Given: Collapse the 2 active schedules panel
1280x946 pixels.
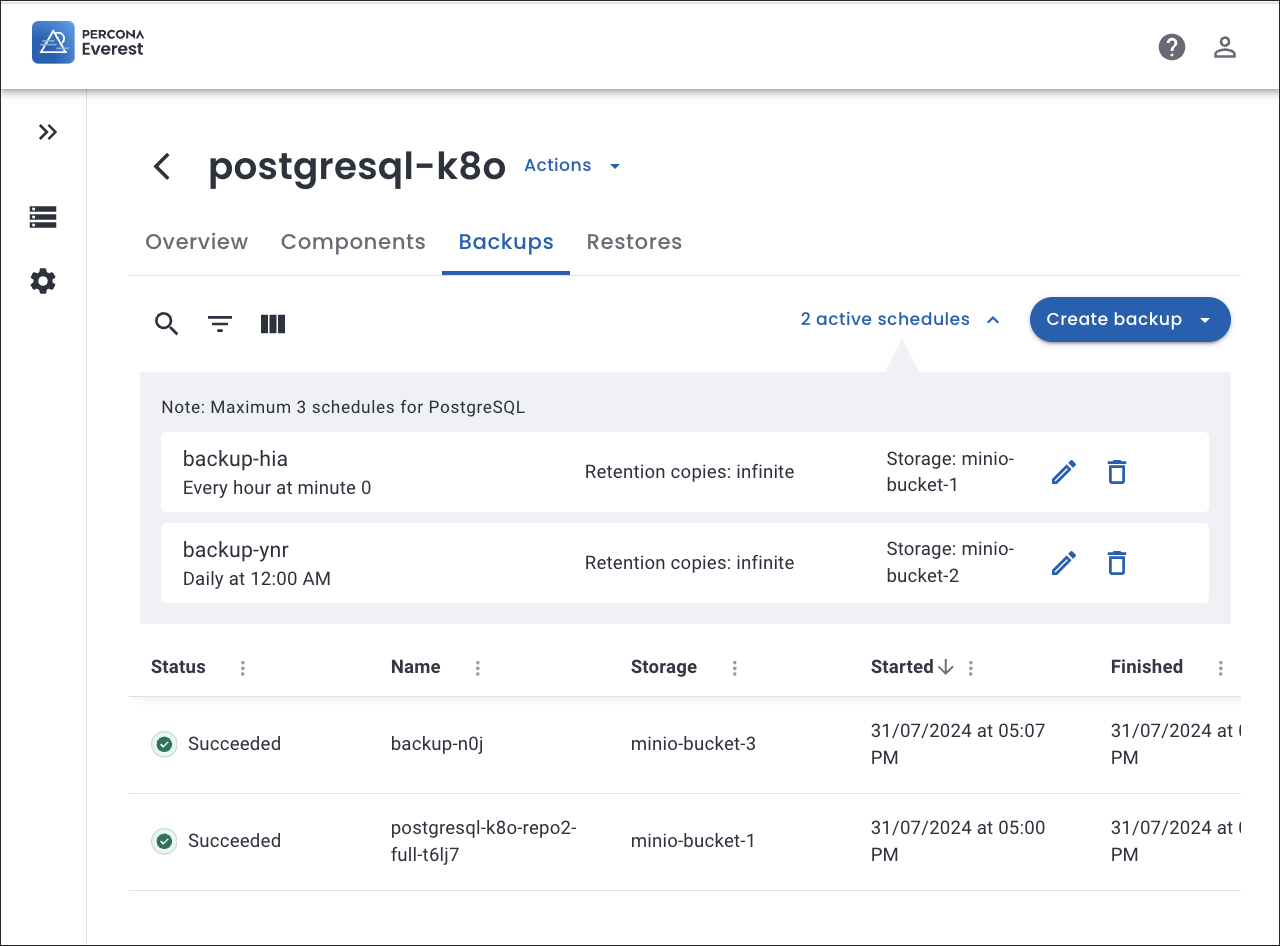Looking at the screenshot, I should [899, 320].
